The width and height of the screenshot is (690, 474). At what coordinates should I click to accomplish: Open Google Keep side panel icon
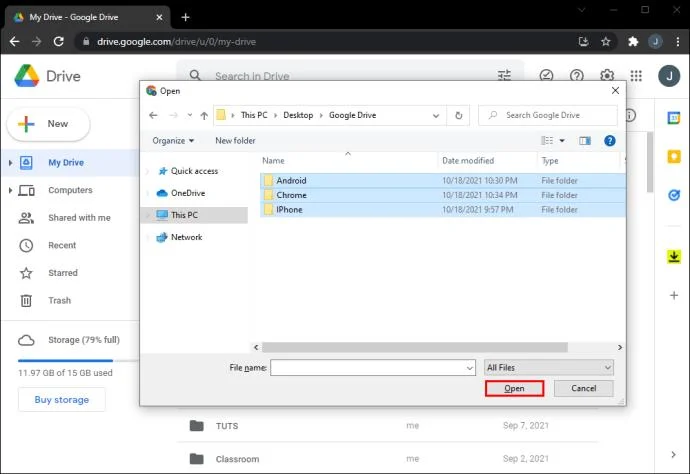[x=674, y=156]
